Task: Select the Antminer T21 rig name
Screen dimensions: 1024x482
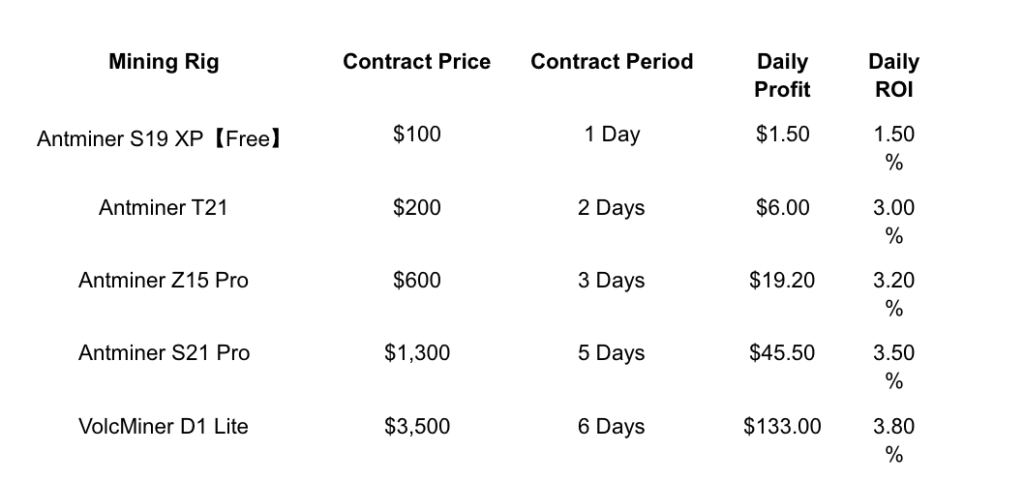Action: coord(163,208)
